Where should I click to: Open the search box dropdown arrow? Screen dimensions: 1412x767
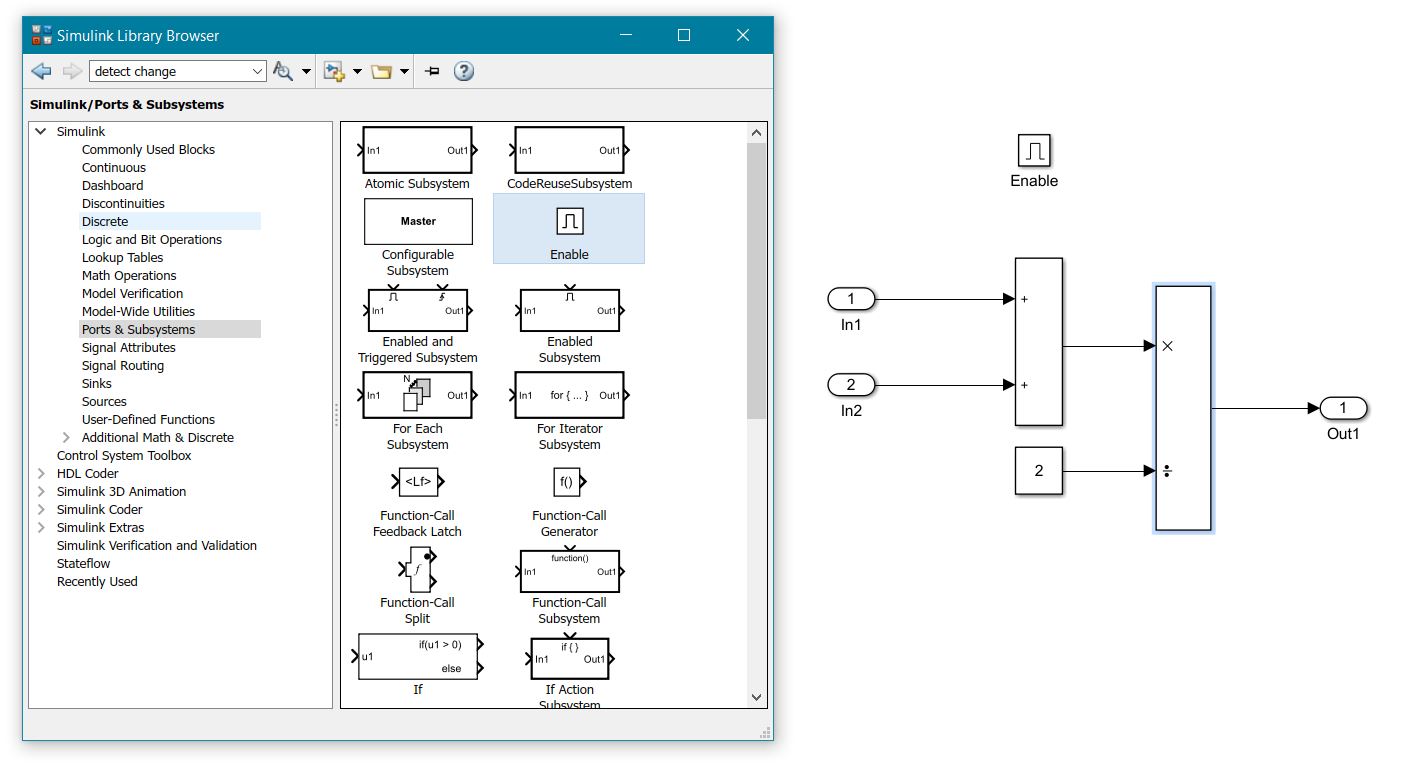pyautogui.click(x=255, y=71)
